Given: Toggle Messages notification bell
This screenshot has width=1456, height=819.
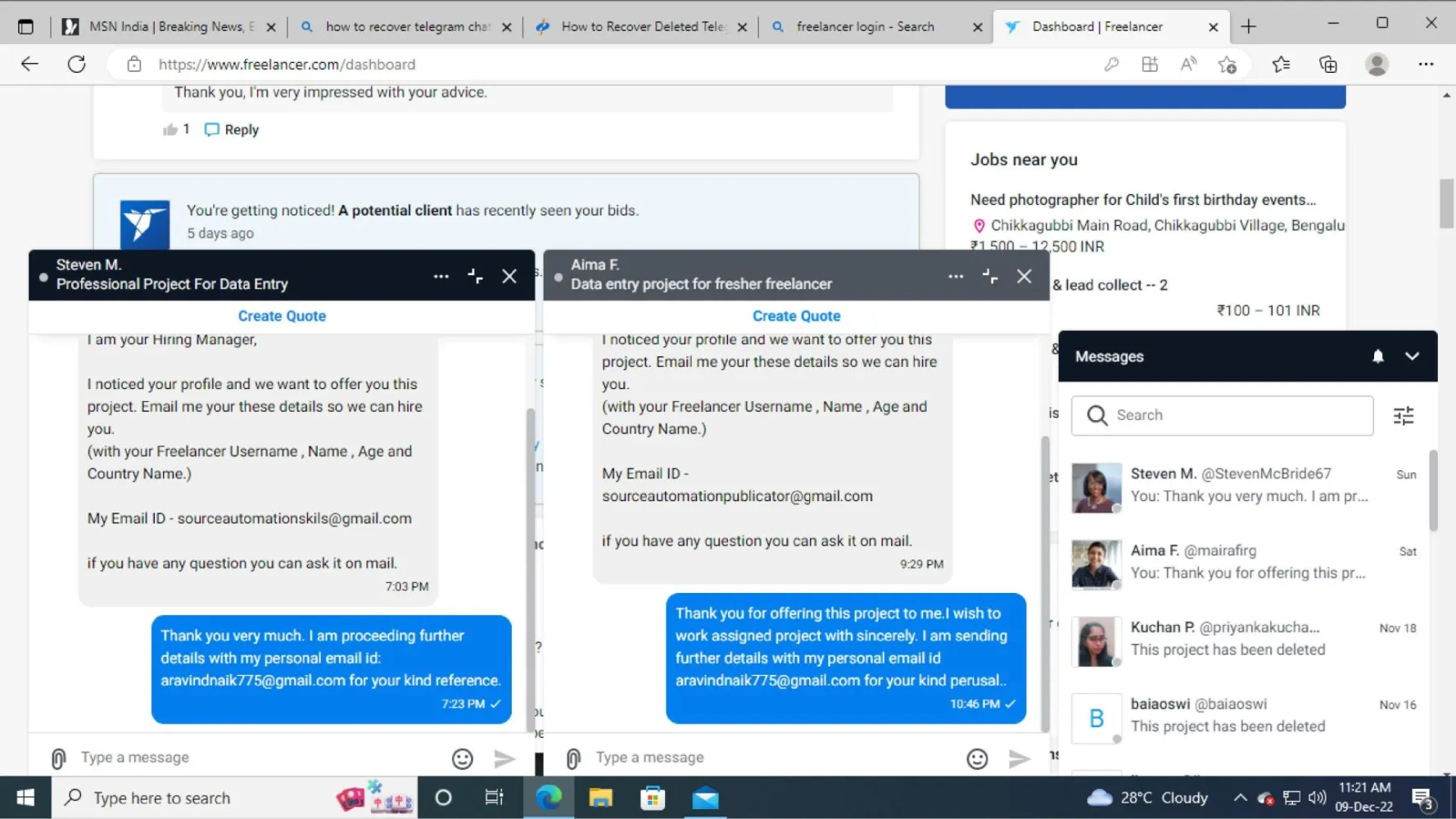Looking at the screenshot, I should 1378,356.
